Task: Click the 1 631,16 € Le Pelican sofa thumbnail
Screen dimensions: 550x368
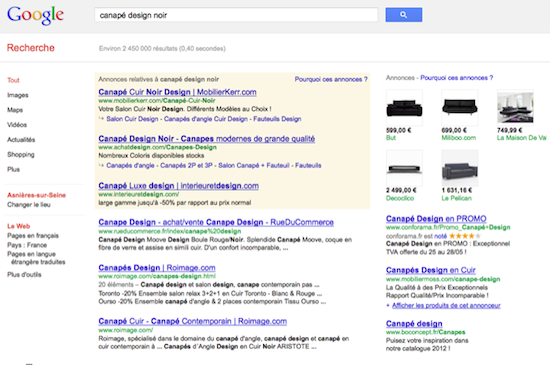Action: (460, 168)
